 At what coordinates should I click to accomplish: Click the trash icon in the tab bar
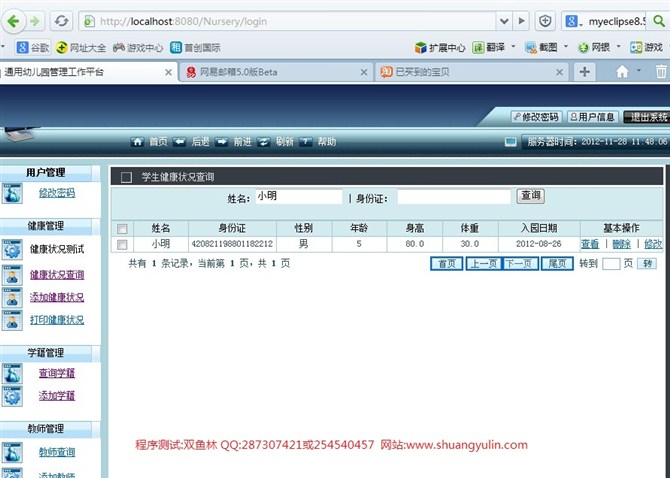pos(661,71)
